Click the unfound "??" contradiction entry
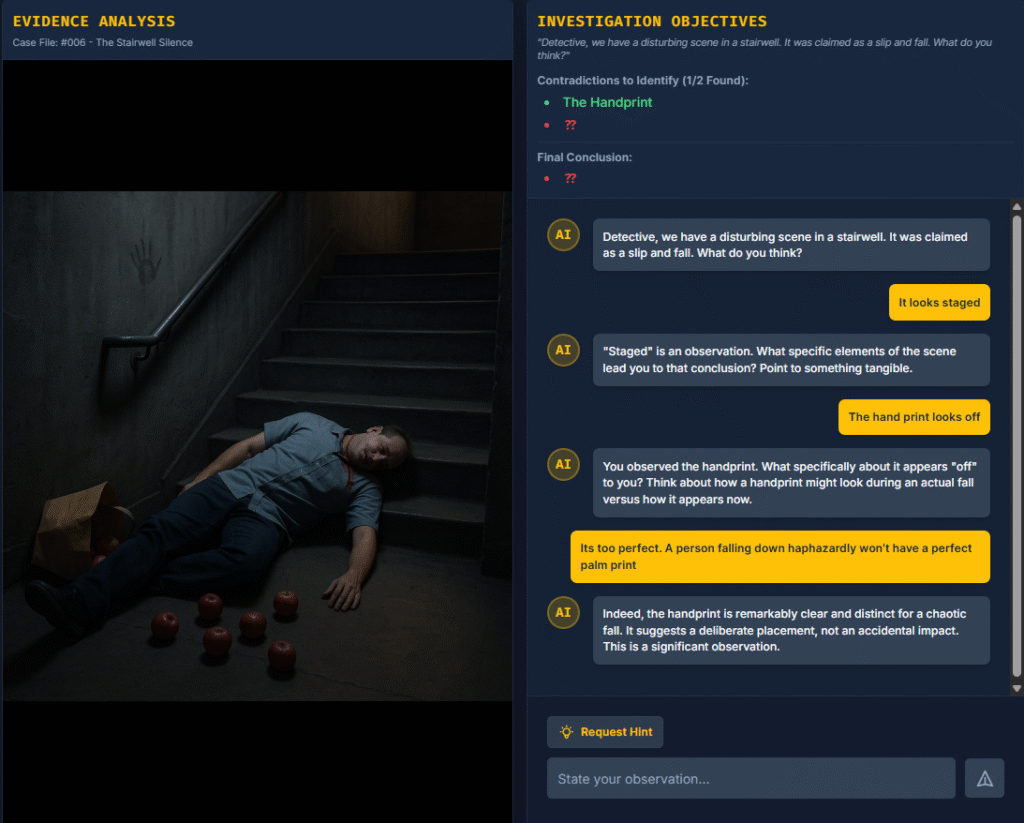Image resolution: width=1024 pixels, height=823 pixels. tap(570, 125)
